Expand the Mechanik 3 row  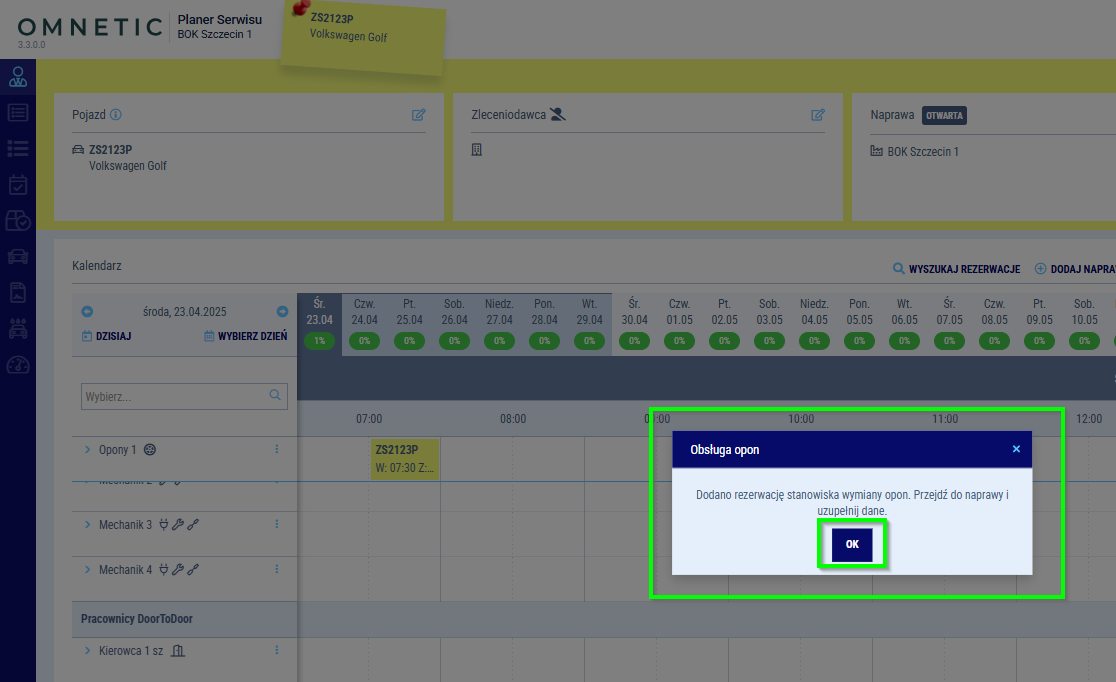point(88,525)
